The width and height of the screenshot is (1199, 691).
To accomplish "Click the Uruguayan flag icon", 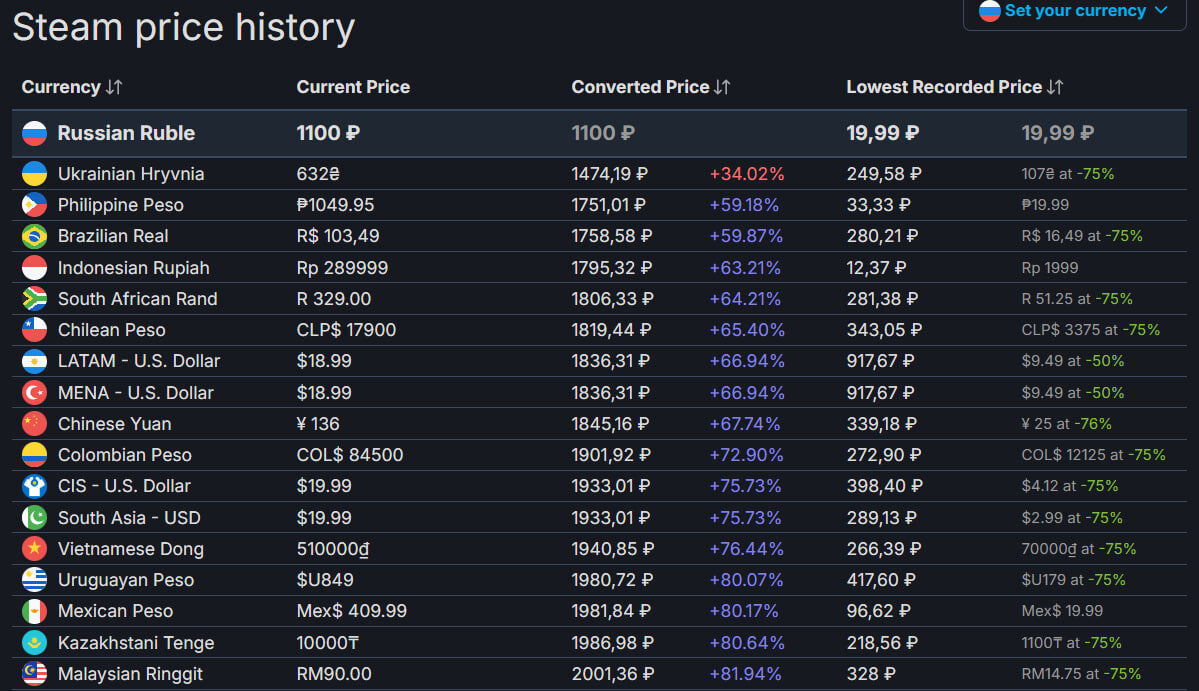I will pos(34,580).
